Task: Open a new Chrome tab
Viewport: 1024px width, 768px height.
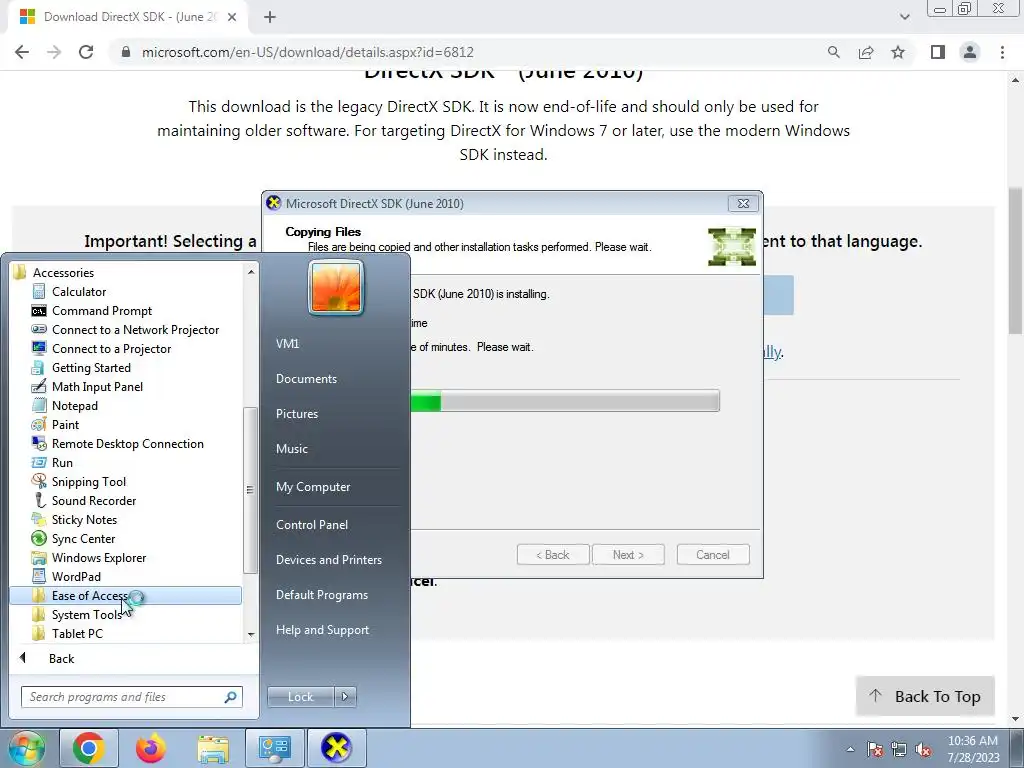Action: 270,17
